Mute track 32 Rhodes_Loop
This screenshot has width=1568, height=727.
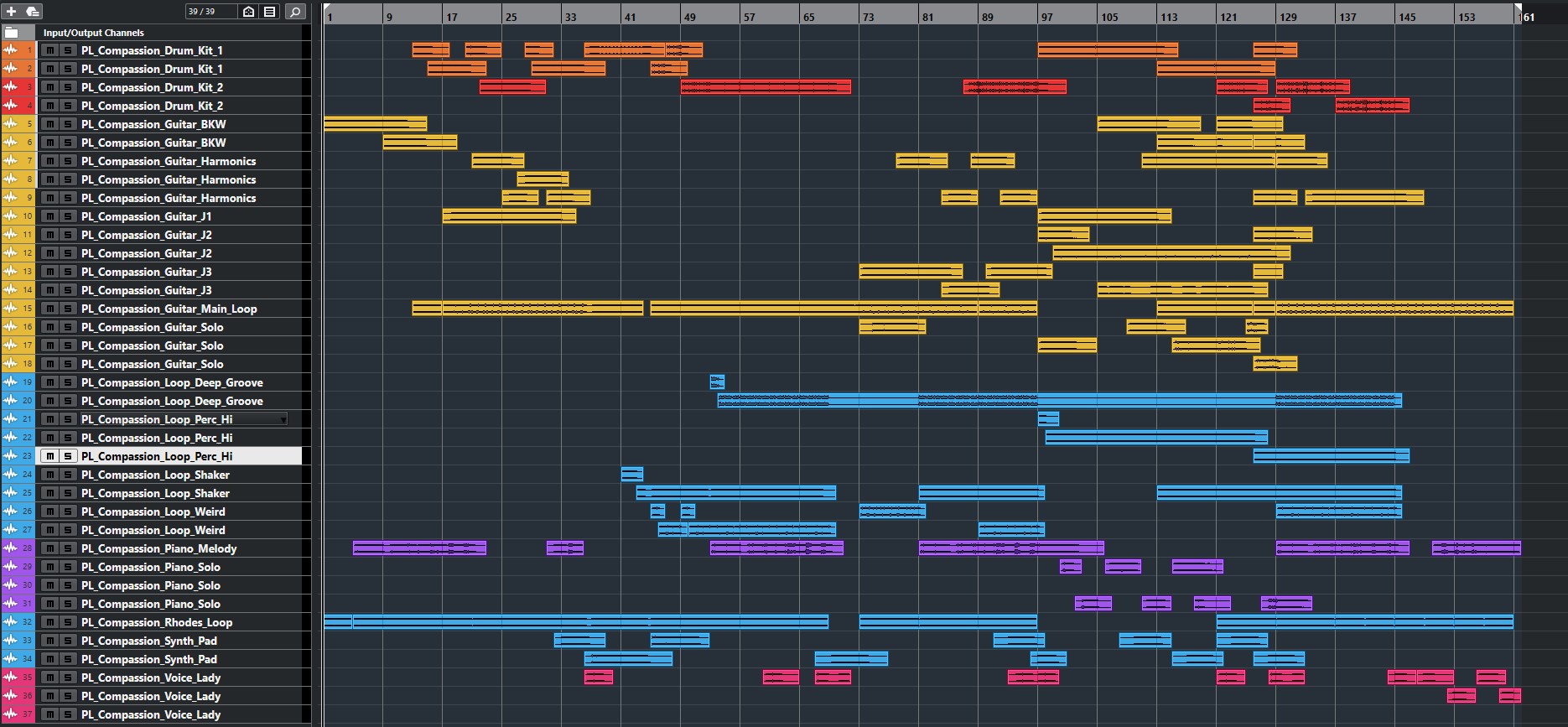point(50,622)
